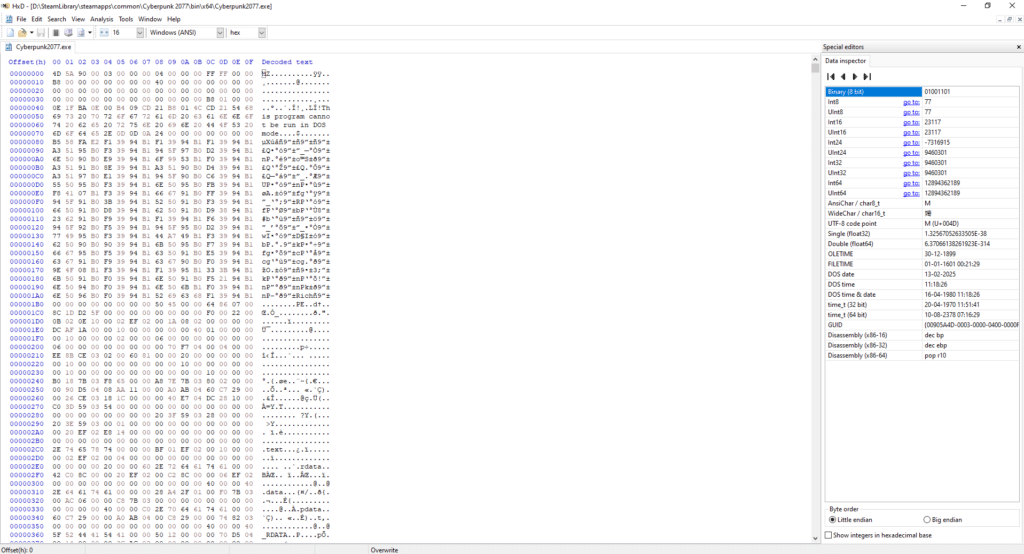Open the Analysis menu
The image size is (1024, 554).
[101, 19]
